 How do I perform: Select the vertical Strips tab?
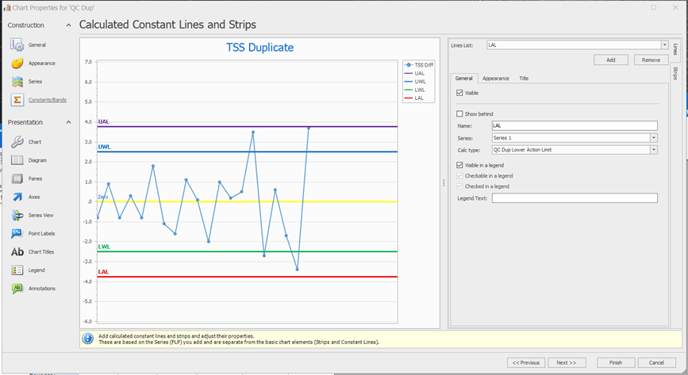click(x=675, y=73)
